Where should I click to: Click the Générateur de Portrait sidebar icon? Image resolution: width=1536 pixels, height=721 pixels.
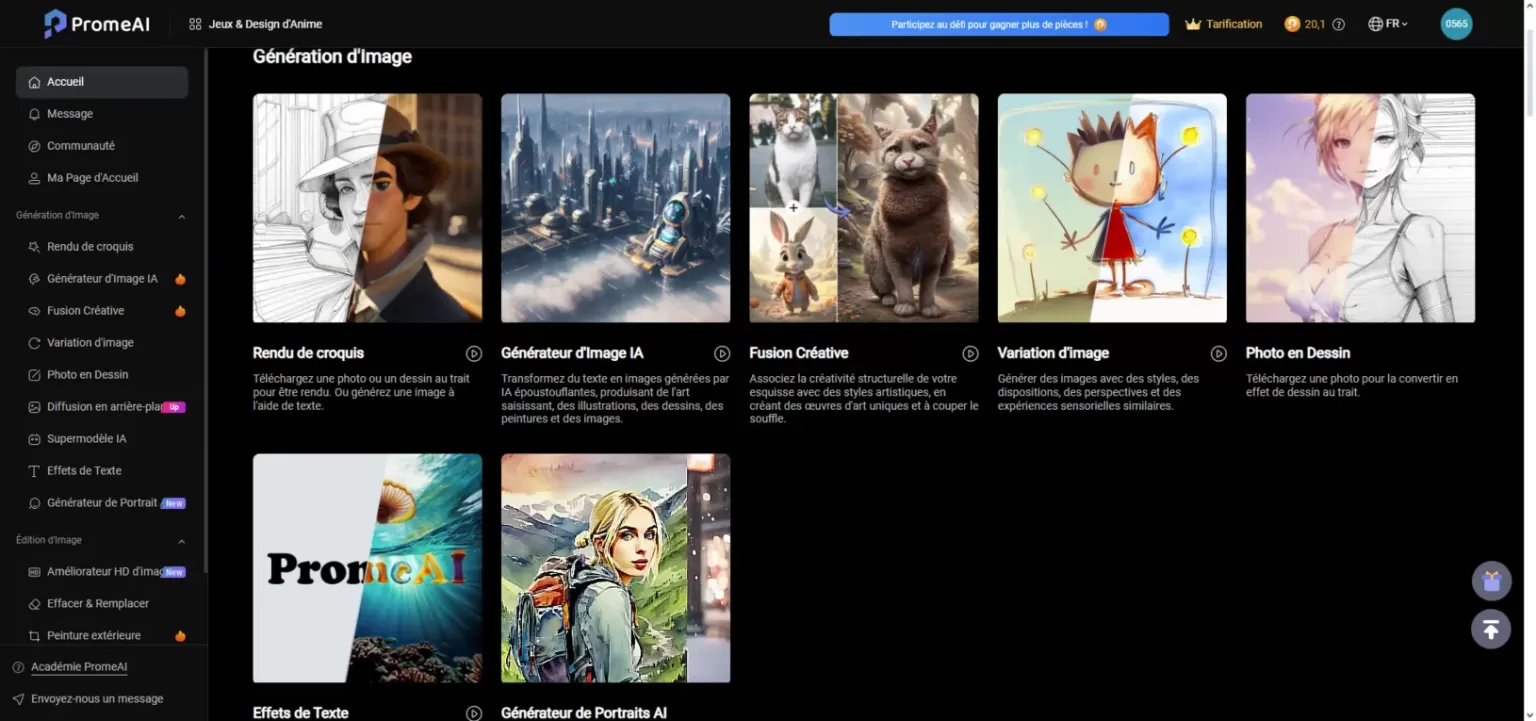[35, 503]
